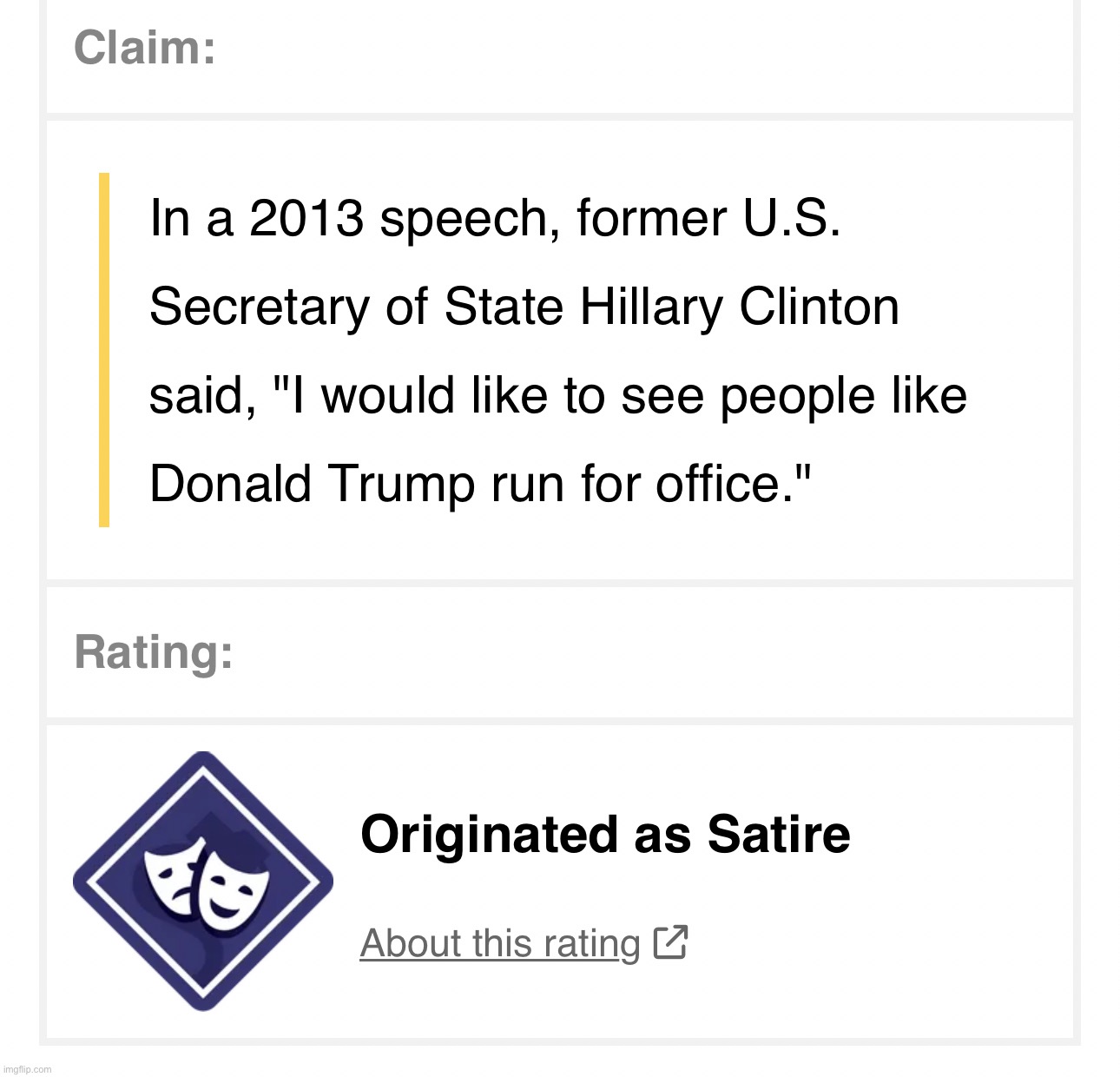Click "former U.S." in the claim text
Viewport: 1120px width, 1077px height.
708,218
